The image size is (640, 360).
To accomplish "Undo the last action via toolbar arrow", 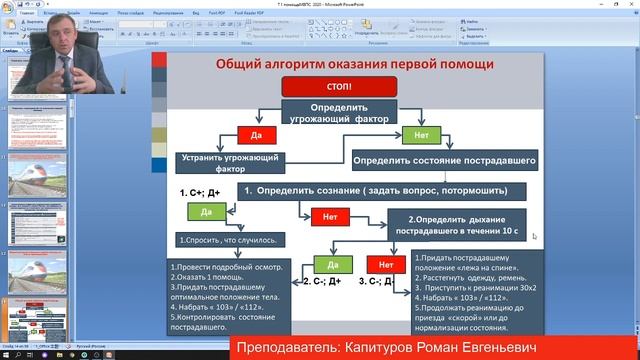I will coord(27,4).
